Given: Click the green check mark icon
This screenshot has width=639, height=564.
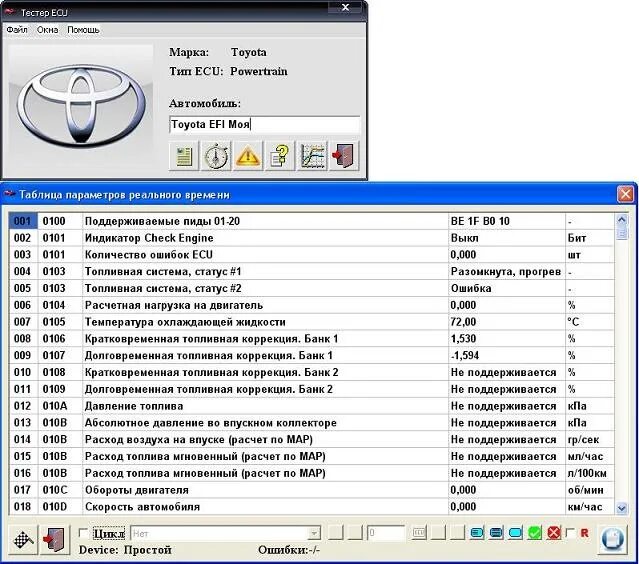Looking at the screenshot, I should point(534,533).
